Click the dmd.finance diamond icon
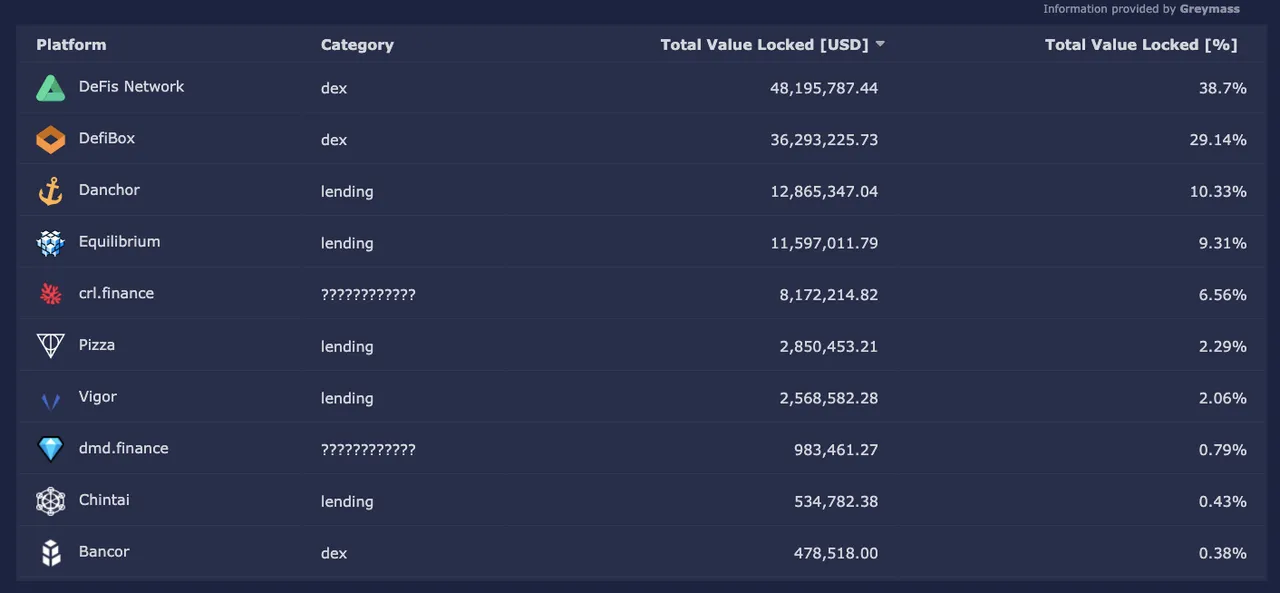1280x593 pixels. tap(51, 449)
